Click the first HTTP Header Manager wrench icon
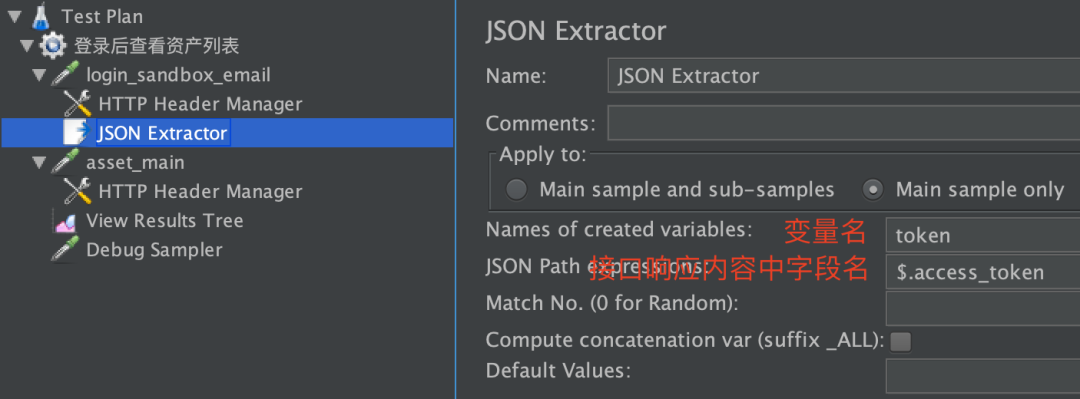Screen dimensions: 1080x399 tap(78, 104)
